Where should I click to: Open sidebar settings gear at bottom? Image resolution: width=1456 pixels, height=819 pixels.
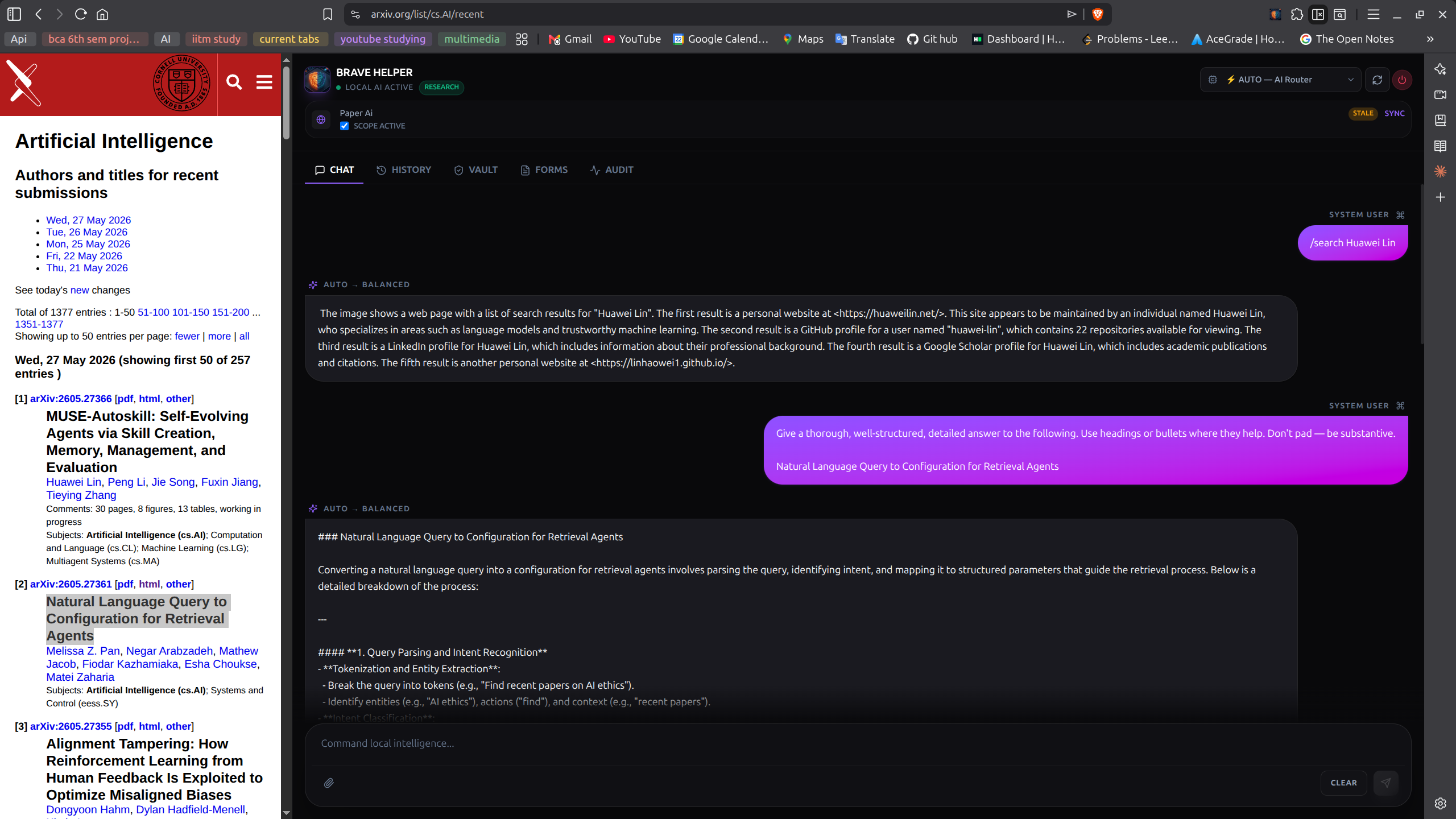1440,803
